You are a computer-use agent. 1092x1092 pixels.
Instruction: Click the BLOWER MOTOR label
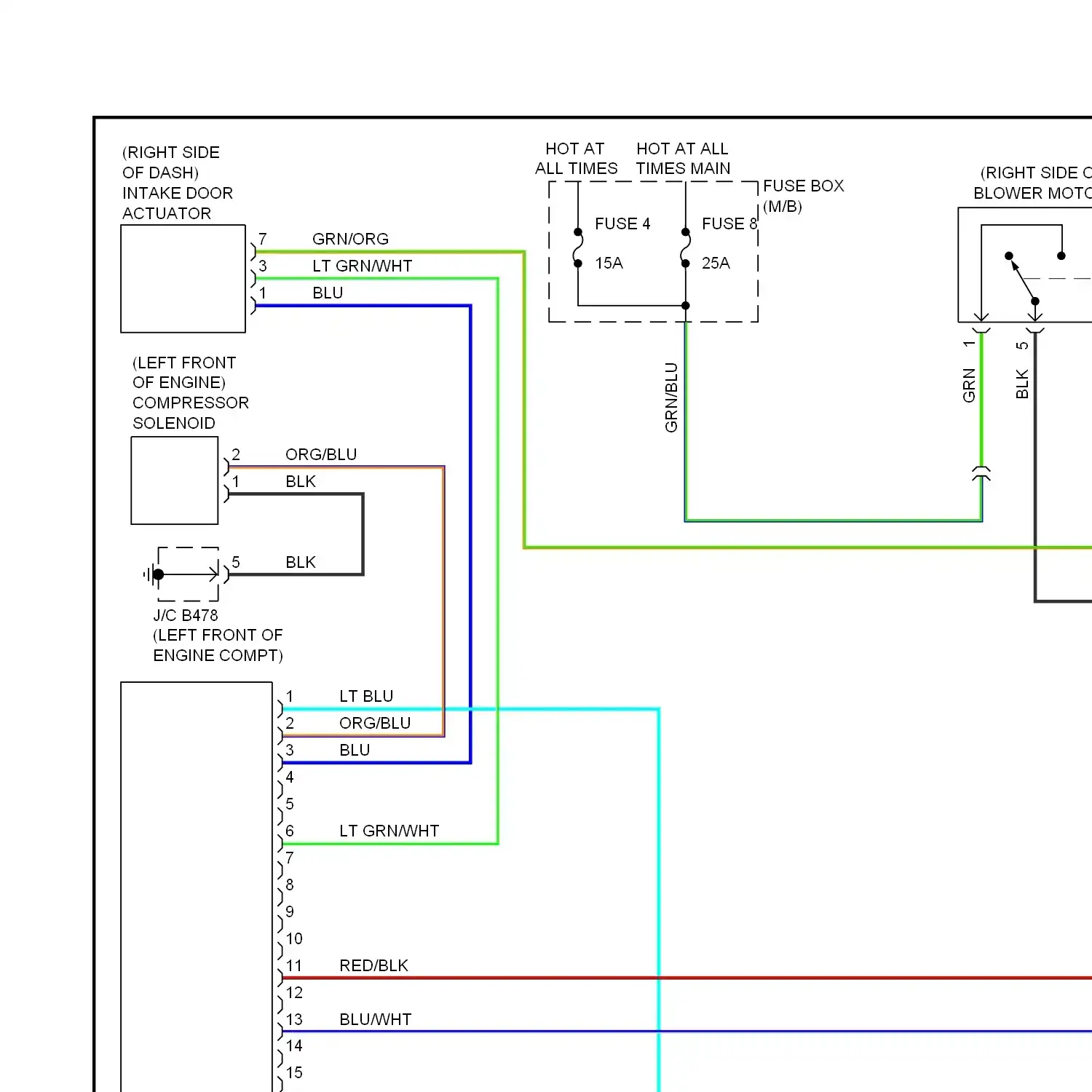click(1032, 193)
